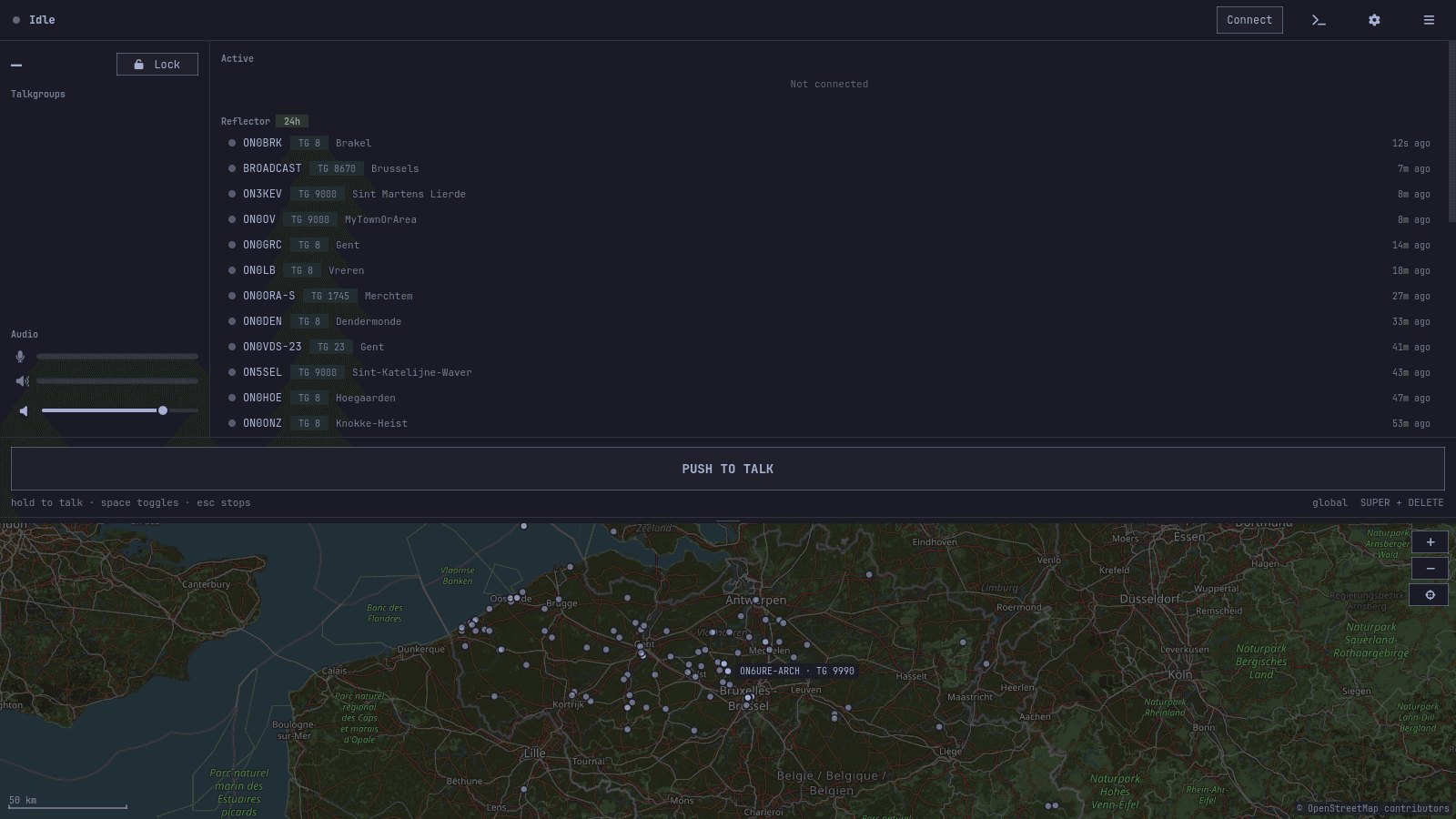The image size is (1456, 819).
Task: Click the Connect button
Action: point(1249,20)
